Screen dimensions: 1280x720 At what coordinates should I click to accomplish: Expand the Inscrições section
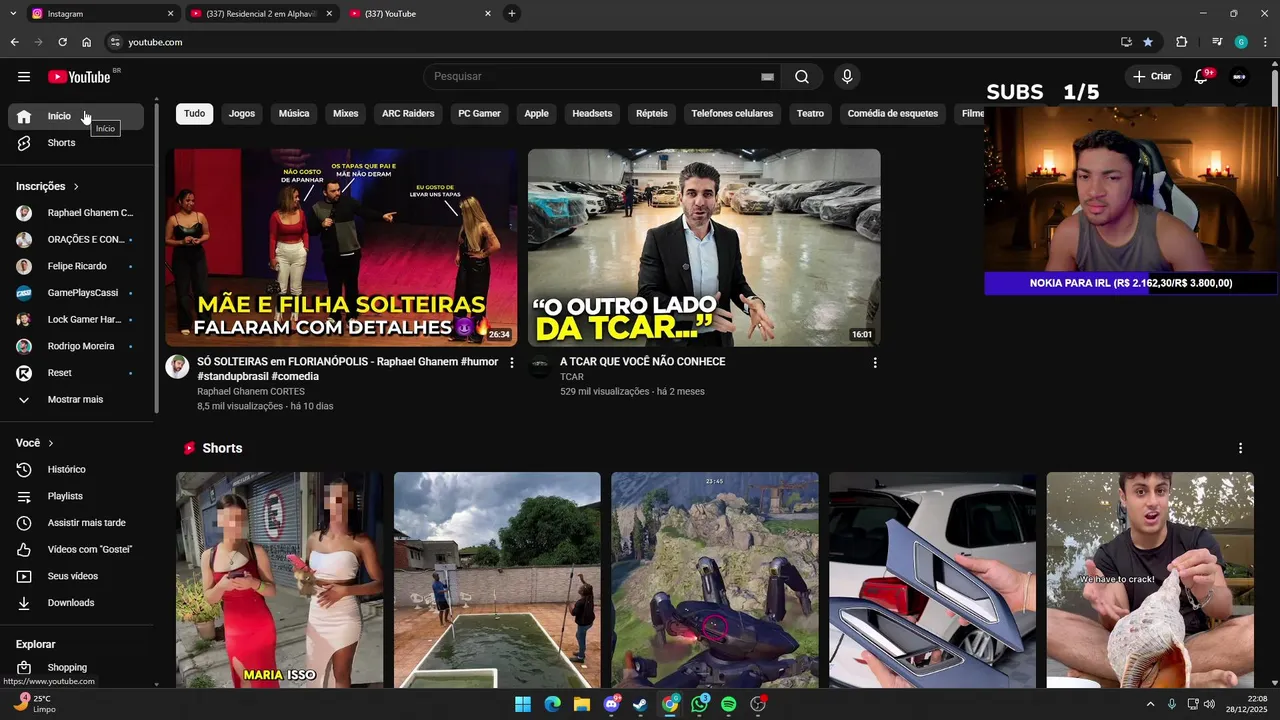tap(48, 187)
